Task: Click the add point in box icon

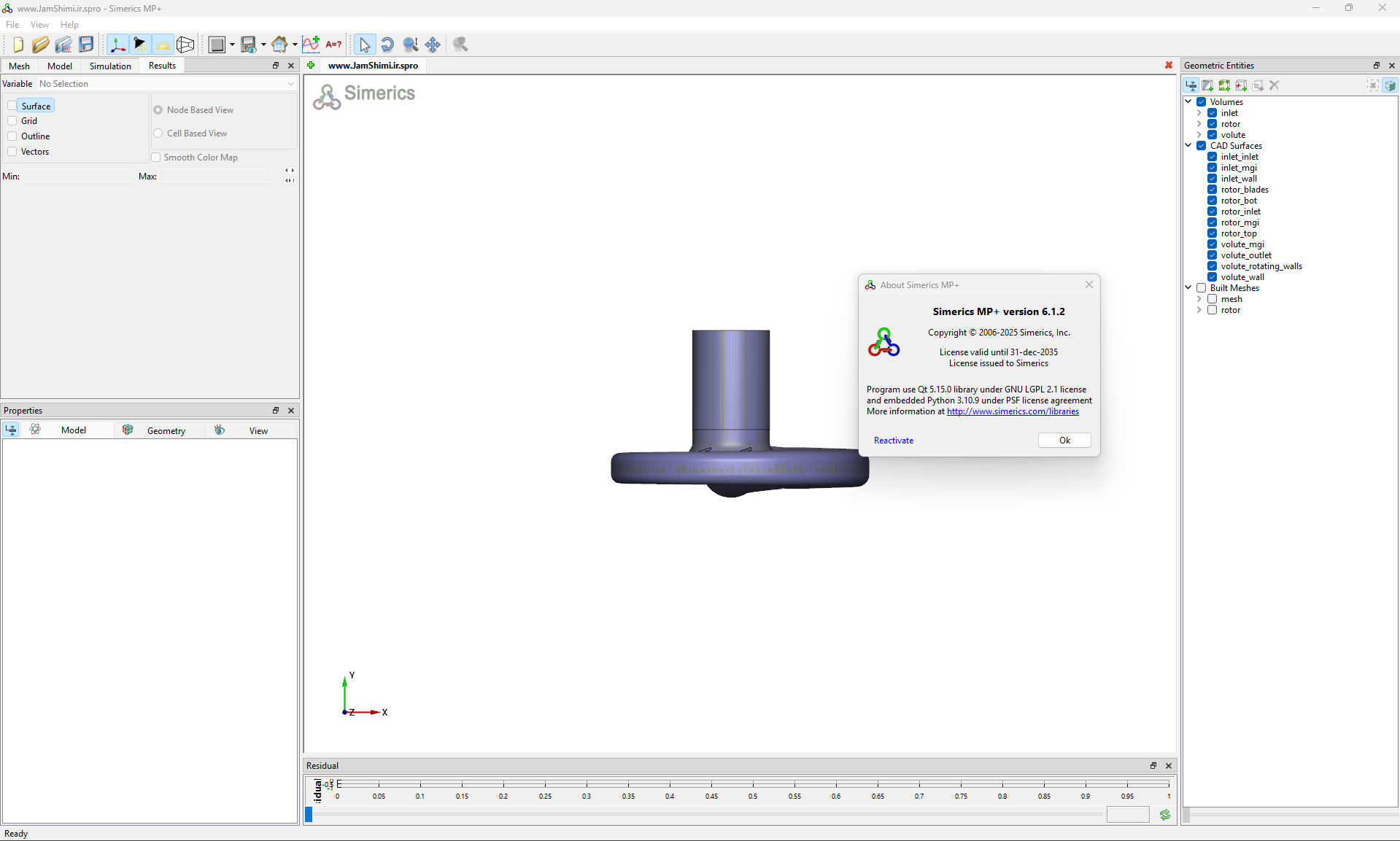Action: click(1242, 85)
